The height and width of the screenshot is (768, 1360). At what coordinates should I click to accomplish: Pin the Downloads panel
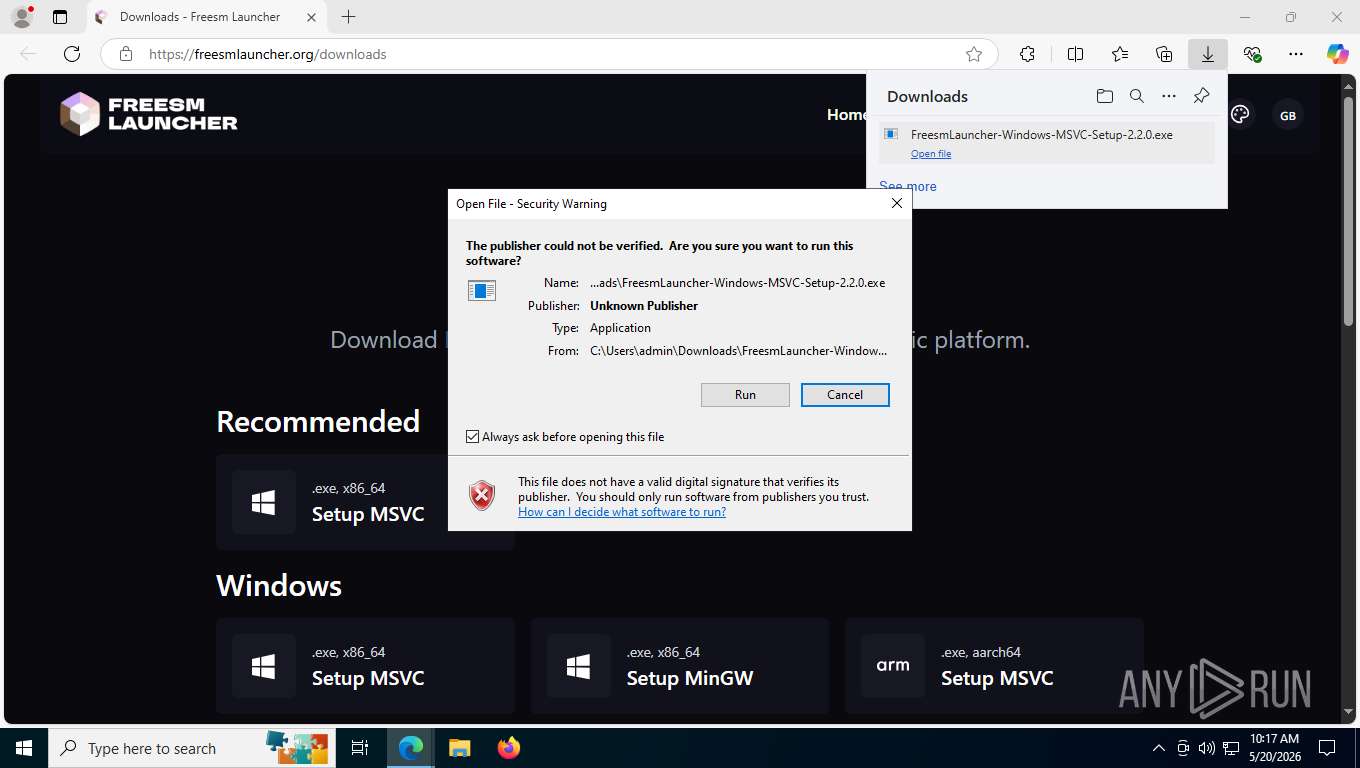click(1202, 96)
